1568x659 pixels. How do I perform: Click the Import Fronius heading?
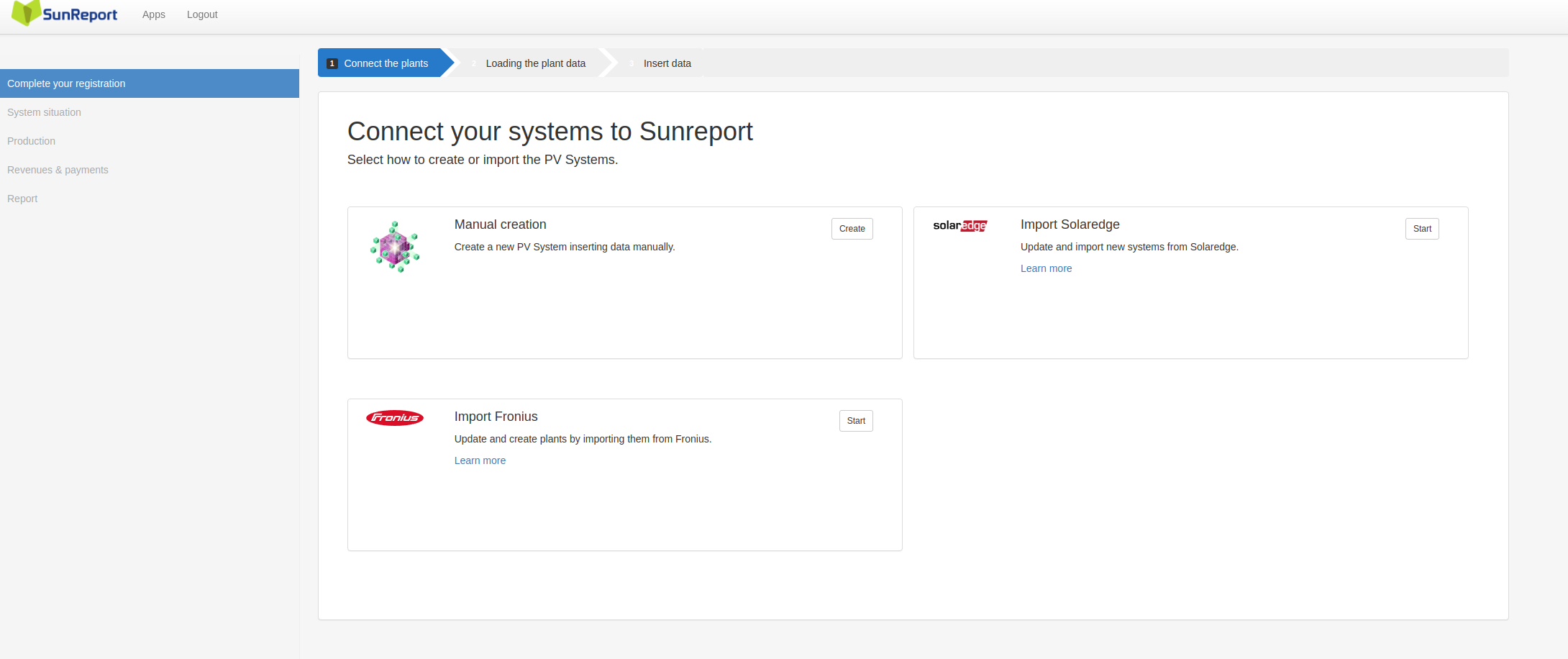[496, 417]
